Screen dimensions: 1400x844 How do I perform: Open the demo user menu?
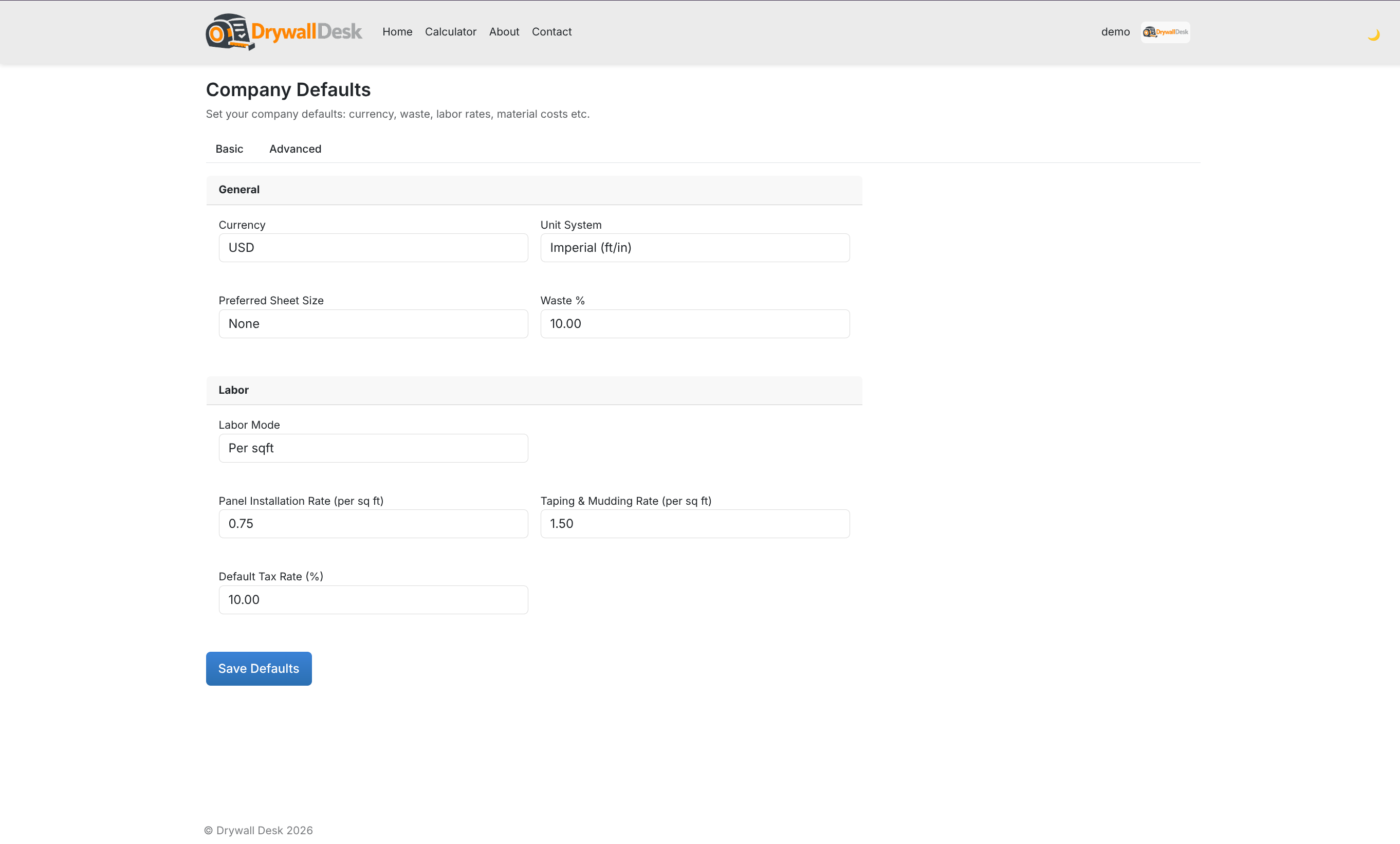1115,32
